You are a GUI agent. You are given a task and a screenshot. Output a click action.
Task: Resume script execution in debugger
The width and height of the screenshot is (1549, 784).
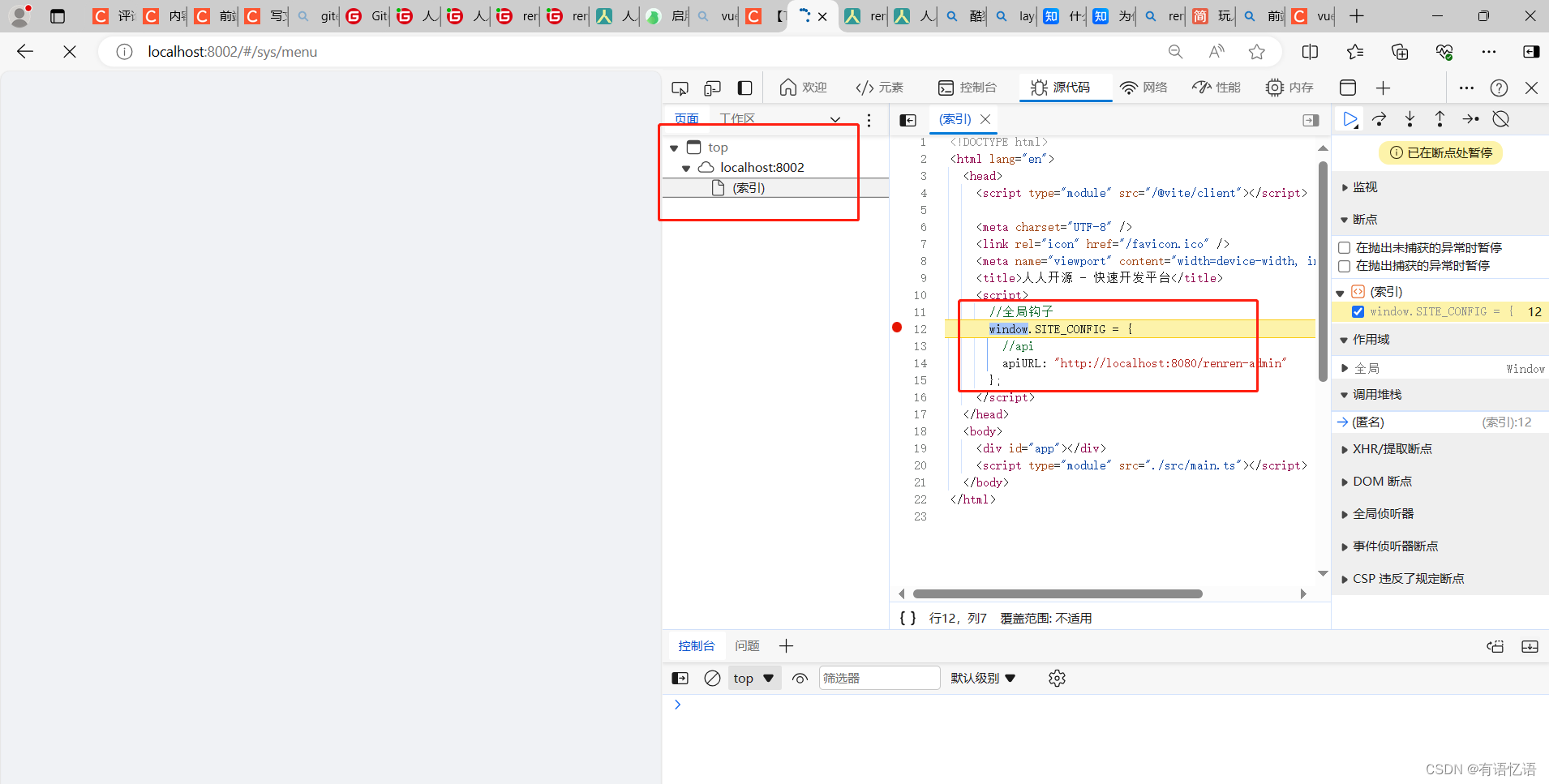coord(1349,119)
